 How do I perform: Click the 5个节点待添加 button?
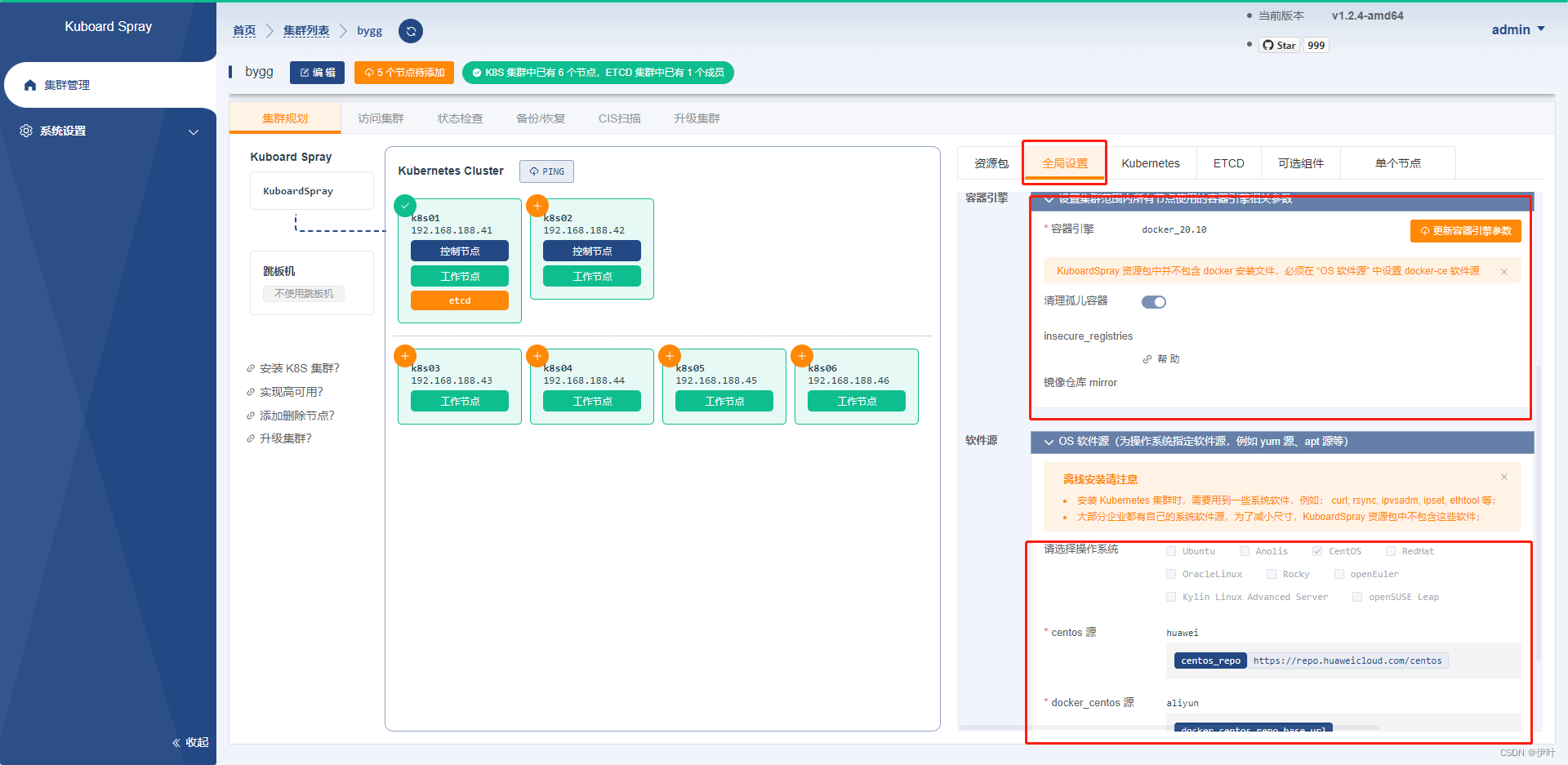tap(404, 73)
